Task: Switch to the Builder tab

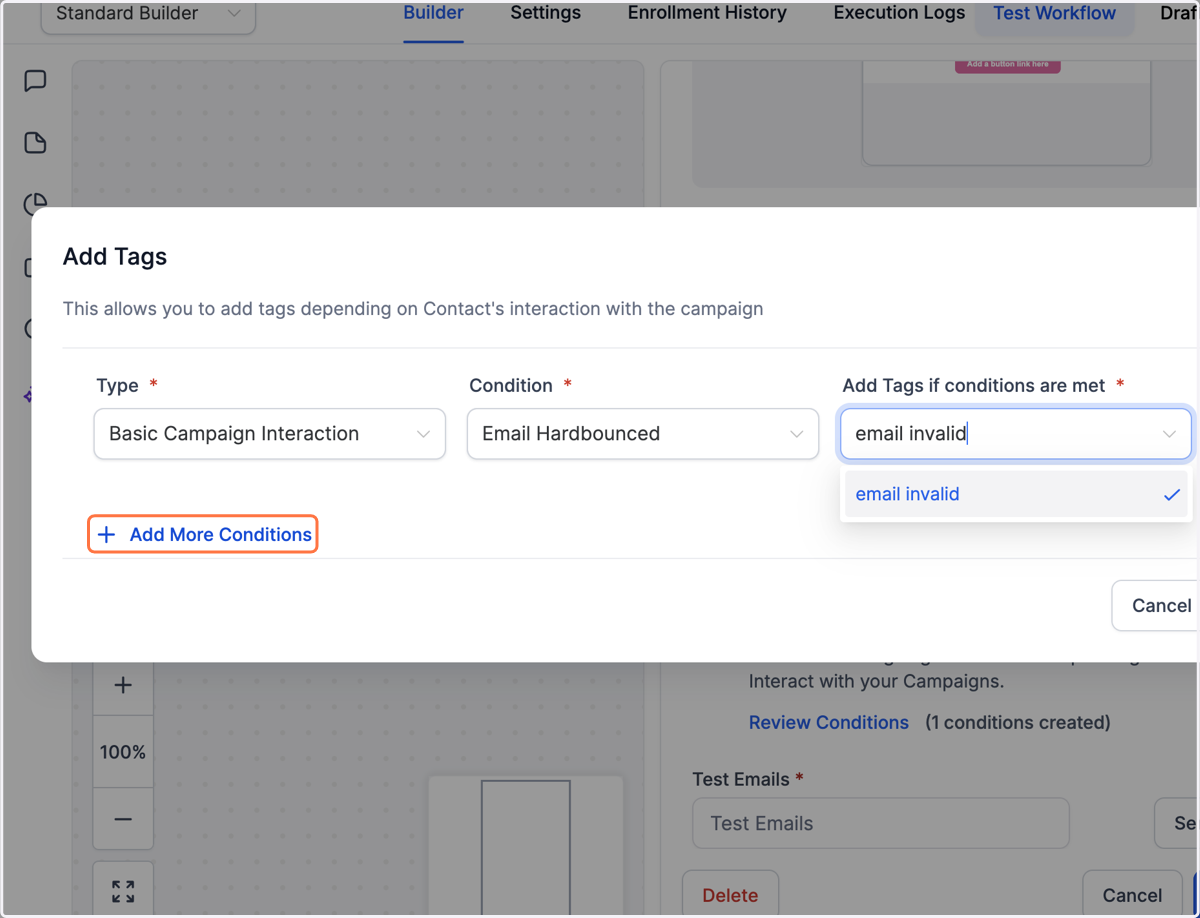Action: coord(433,14)
